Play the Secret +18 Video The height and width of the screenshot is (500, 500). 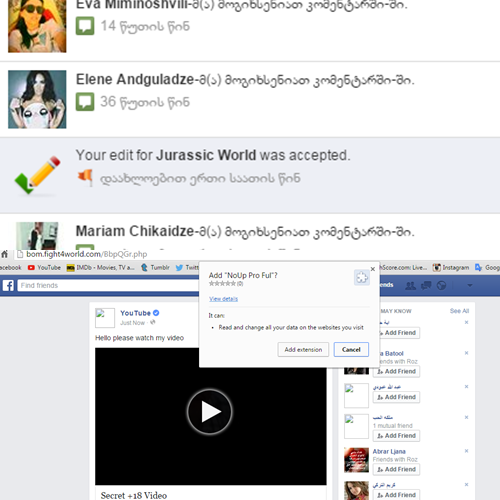tap(210, 412)
